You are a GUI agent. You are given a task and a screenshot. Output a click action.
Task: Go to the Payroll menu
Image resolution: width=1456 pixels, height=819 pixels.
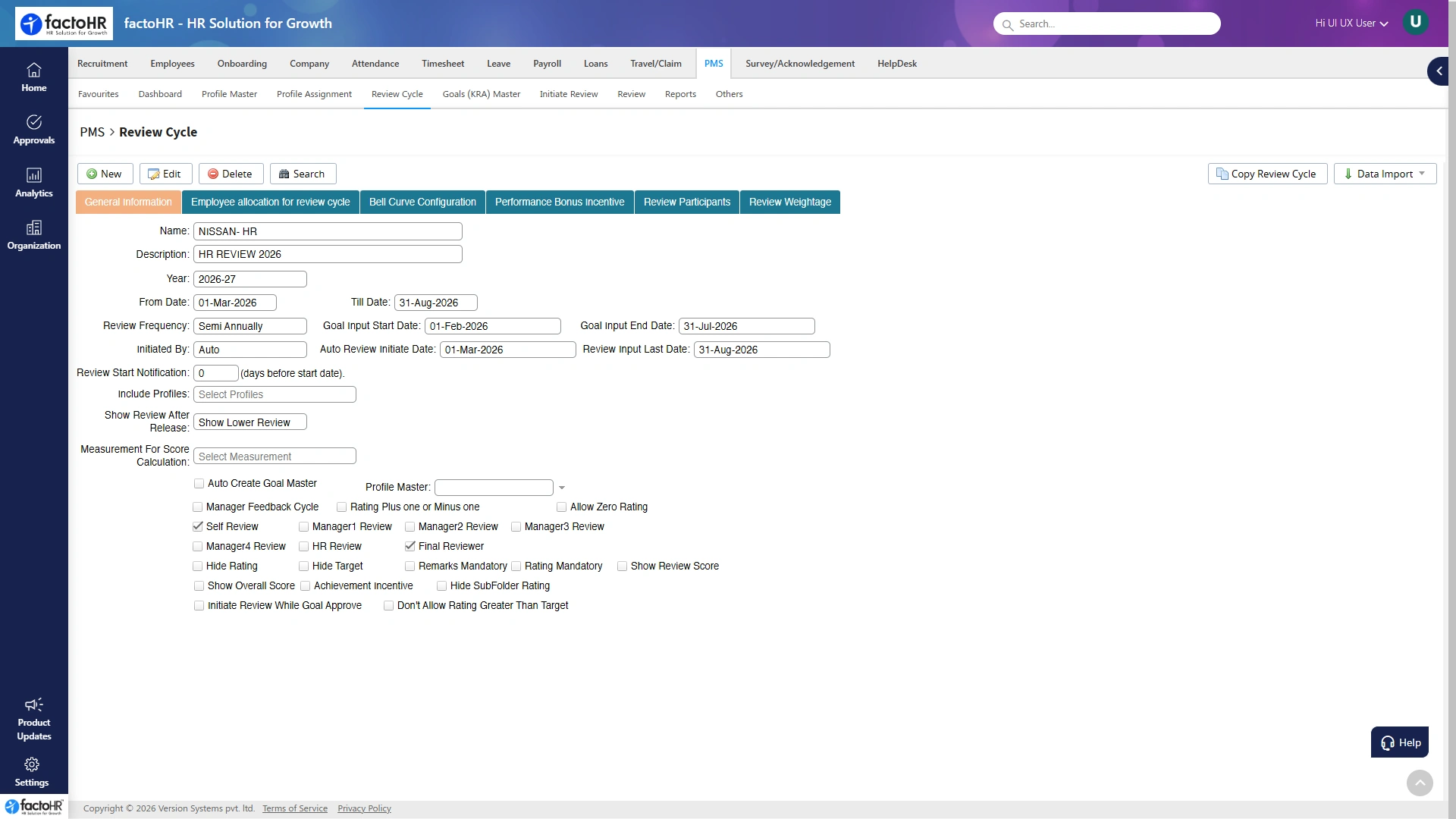click(x=547, y=64)
